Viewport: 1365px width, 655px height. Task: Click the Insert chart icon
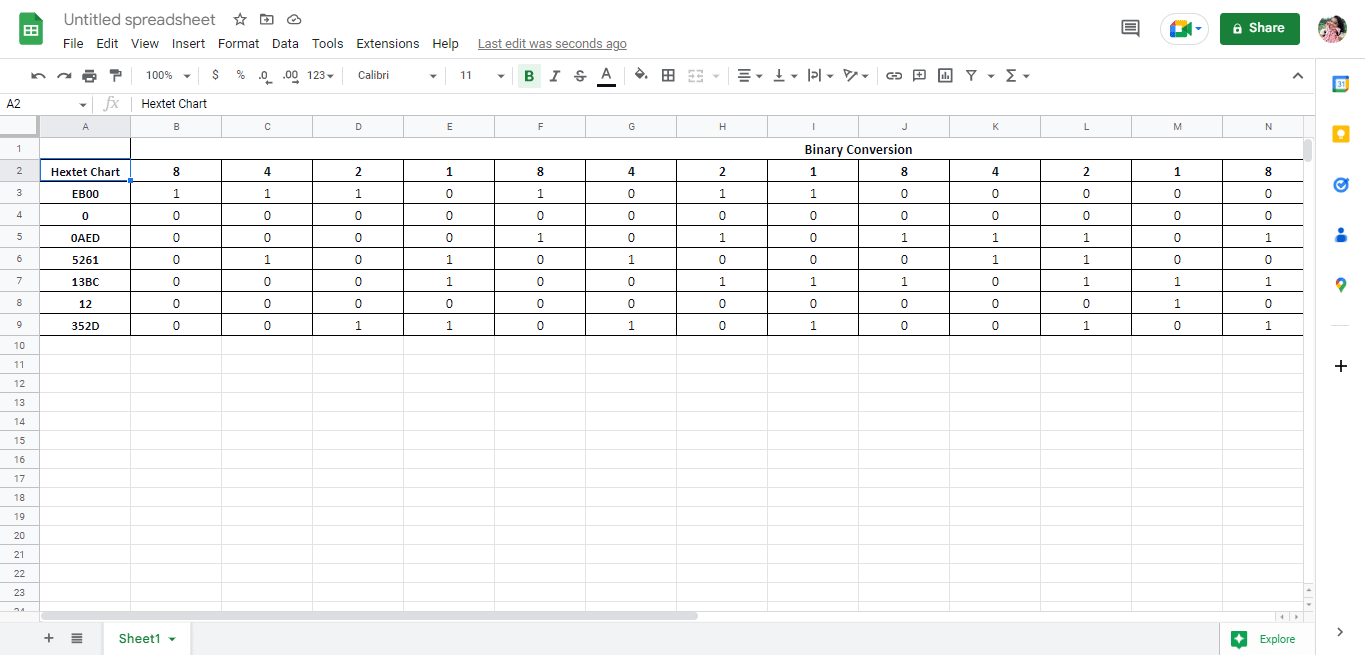[945, 75]
